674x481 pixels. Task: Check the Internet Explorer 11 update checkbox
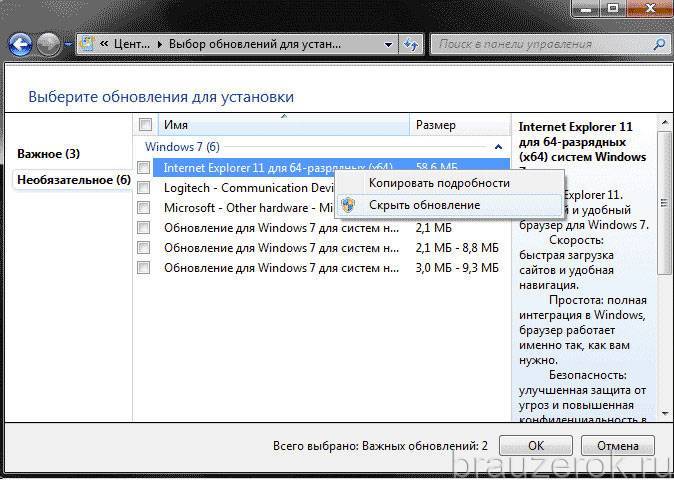click(144, 167)
